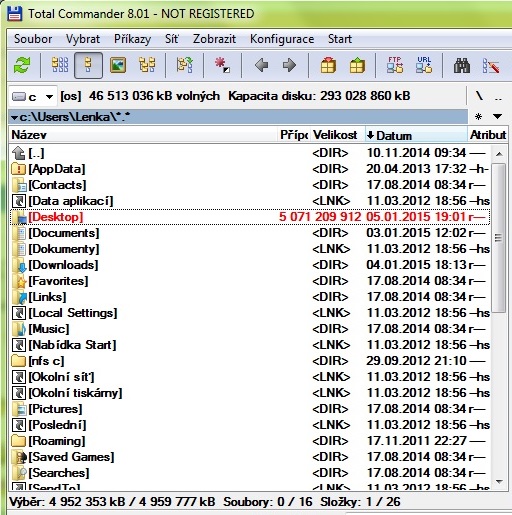Screen dimensions: 512x515
Task: Sort by Název column header
Action: (143, 135)
